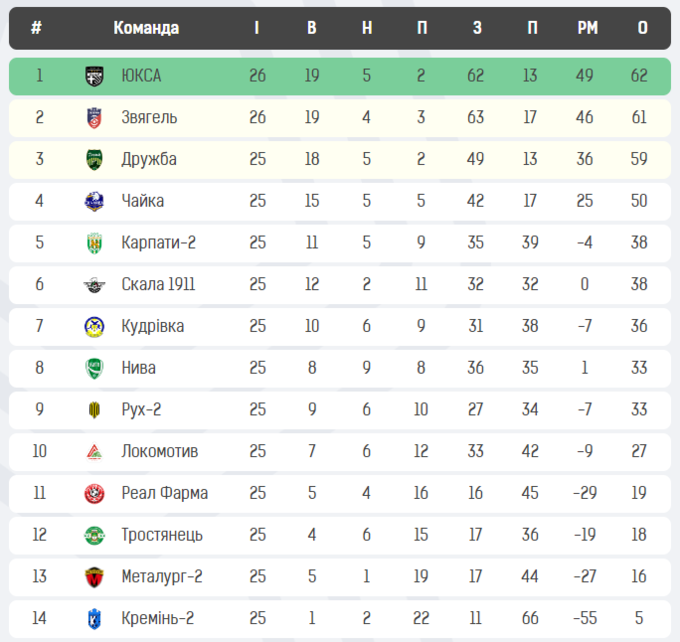Click the ЮКСА team logo icon
This screenshot has width=680, height=642.
tap(94, 76)
